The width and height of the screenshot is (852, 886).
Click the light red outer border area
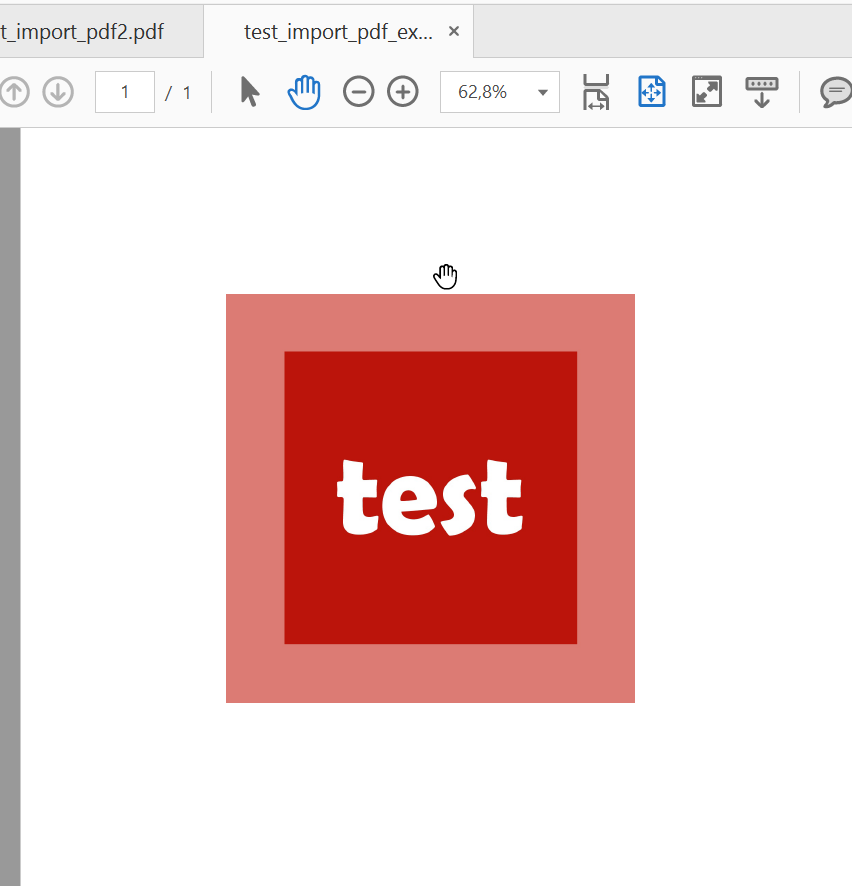coord(254,500)
